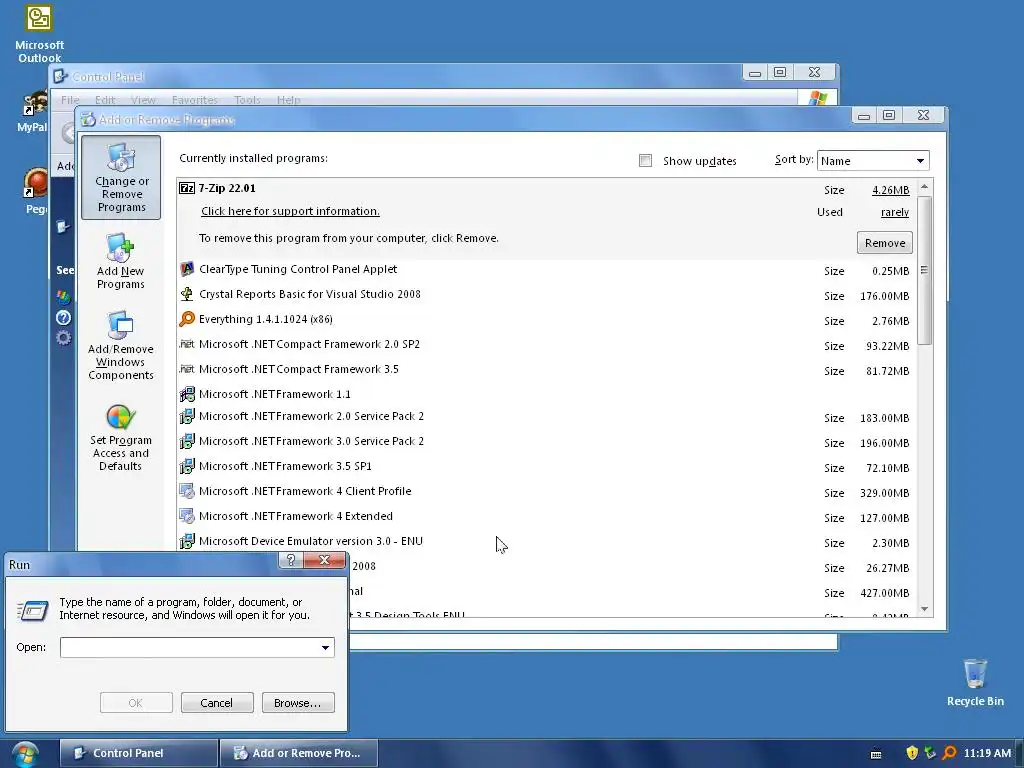Open the File menu in Control Panel
Image resolution: width=1024 pixels, height=768 pixels.
click(x=70, y=100)
